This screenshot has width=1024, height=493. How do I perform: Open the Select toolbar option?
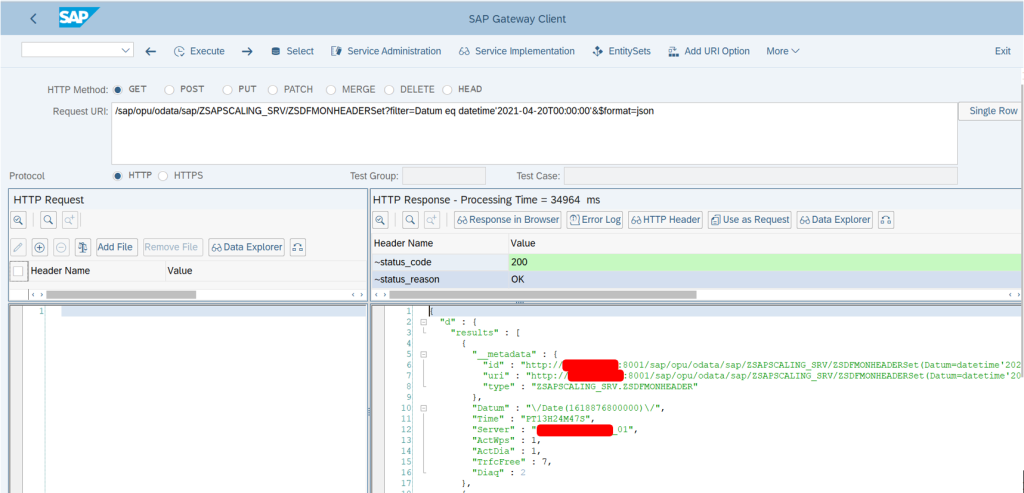292,51
